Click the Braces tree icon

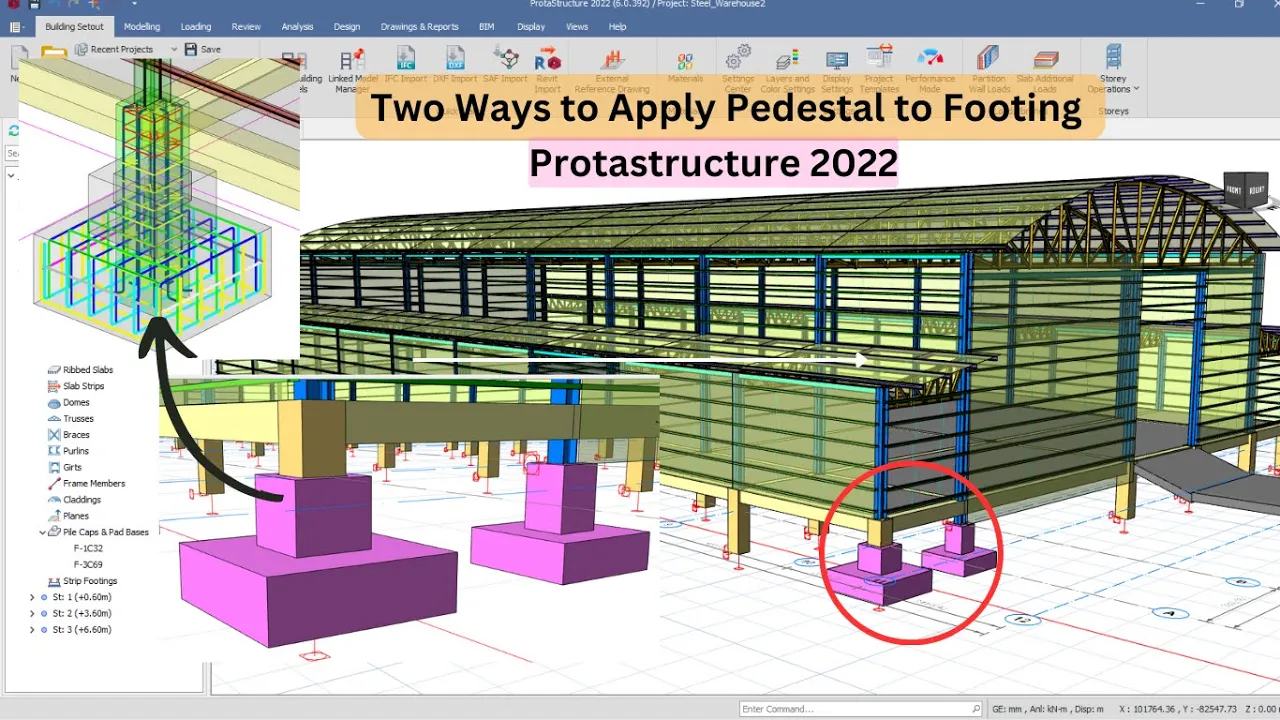click(54, 435)
